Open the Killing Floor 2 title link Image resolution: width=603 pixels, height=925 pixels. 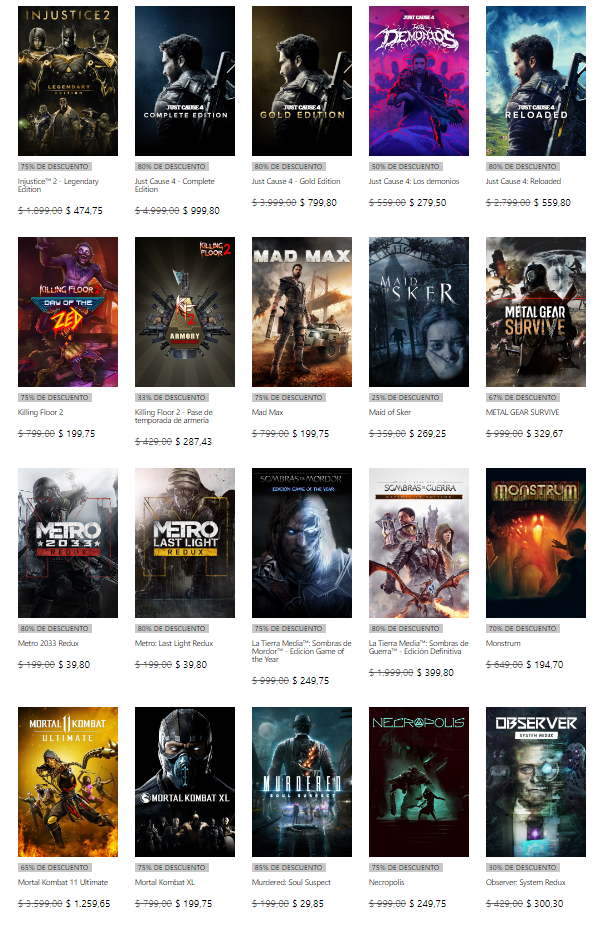[x=40, y=412]
